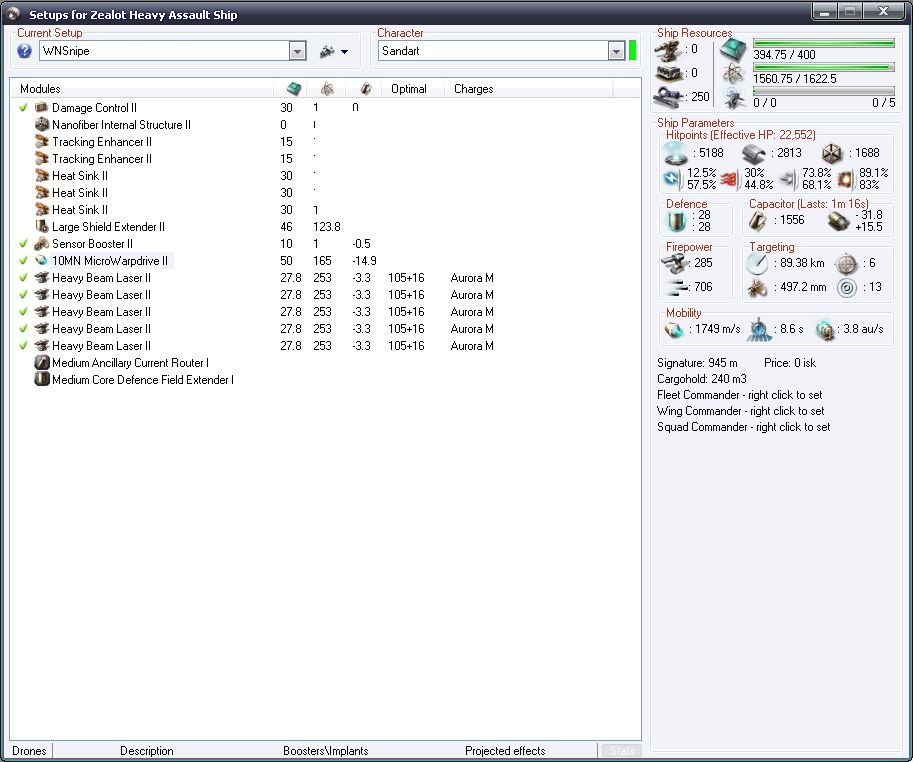
Task: Click the -14.9 capacitor value of MicroWarpdrive
Action: (x=364, y=260)
